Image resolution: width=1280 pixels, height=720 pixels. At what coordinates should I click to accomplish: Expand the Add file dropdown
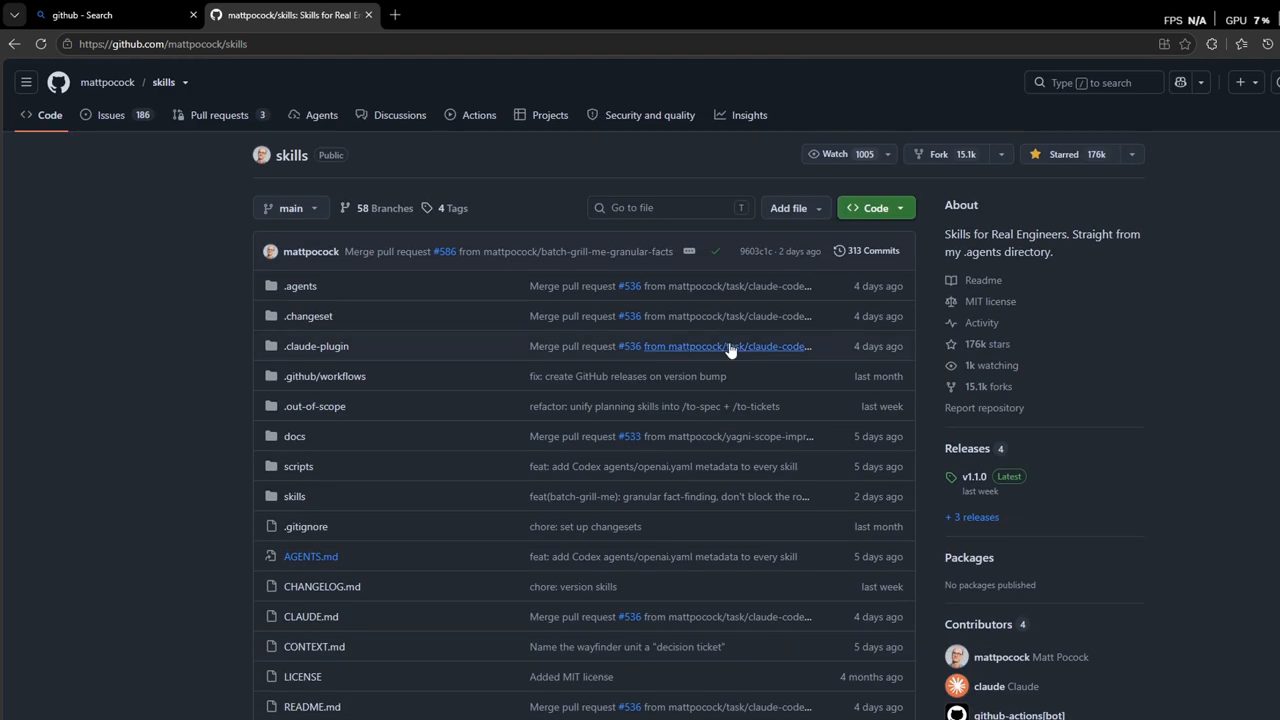tap(796, 208)
